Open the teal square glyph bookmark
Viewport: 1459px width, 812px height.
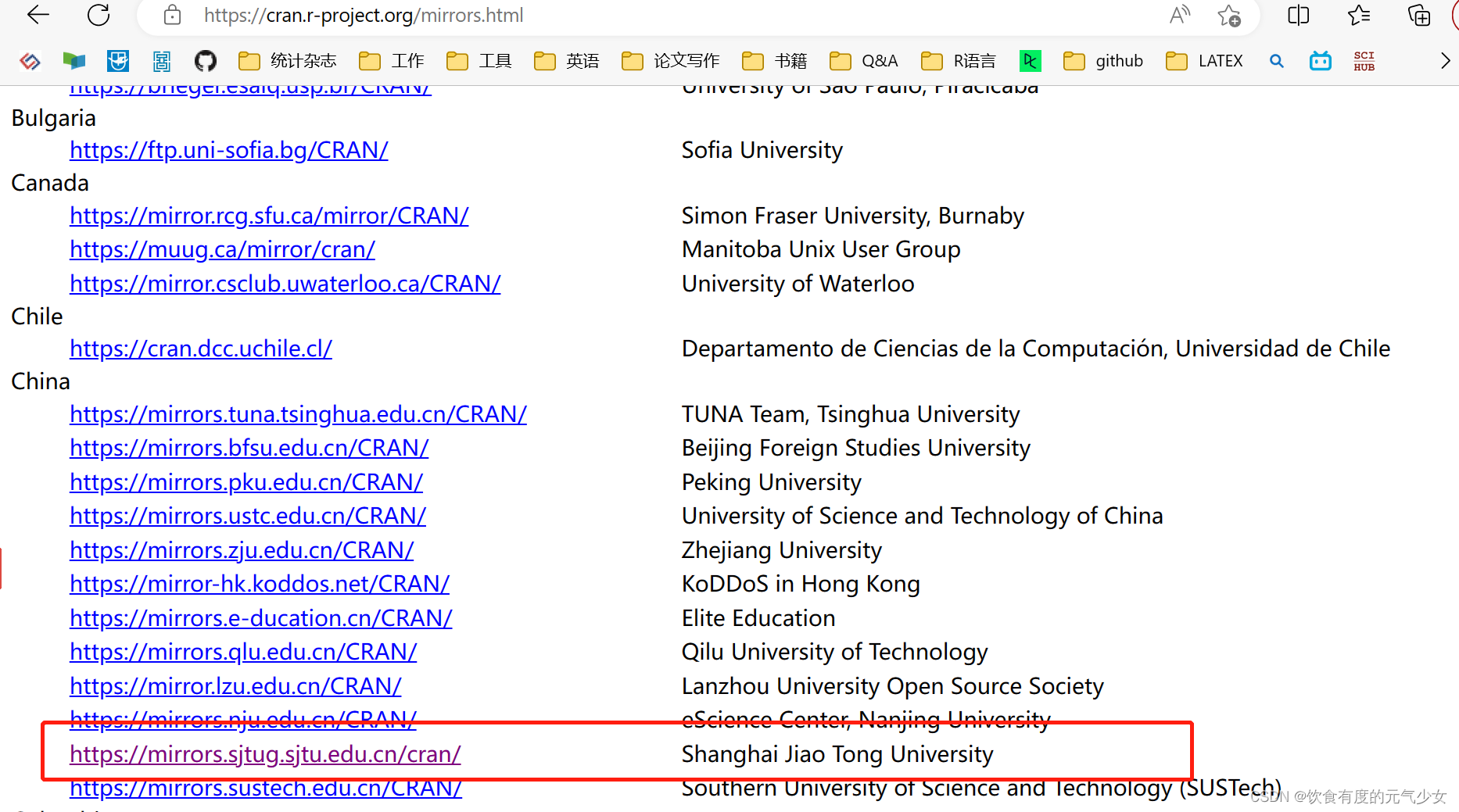[x=162, y=61]
